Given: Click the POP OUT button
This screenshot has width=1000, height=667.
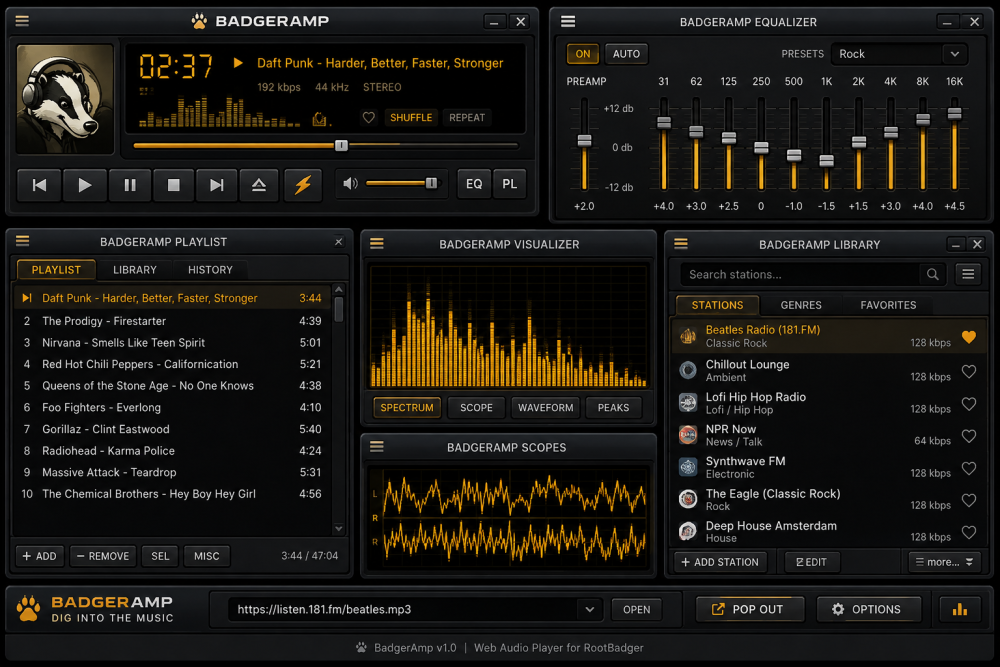Looking at the screenshot, I should 749,610.
